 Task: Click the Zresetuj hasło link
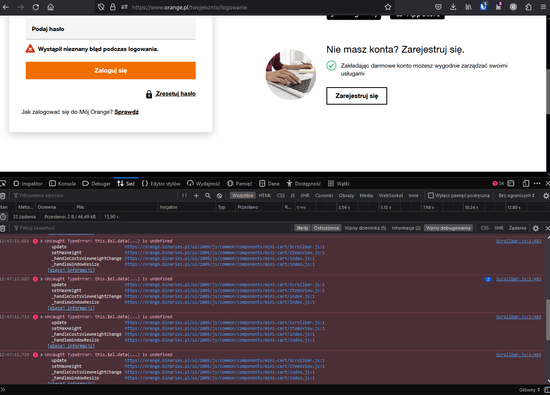tap(175, 94)
